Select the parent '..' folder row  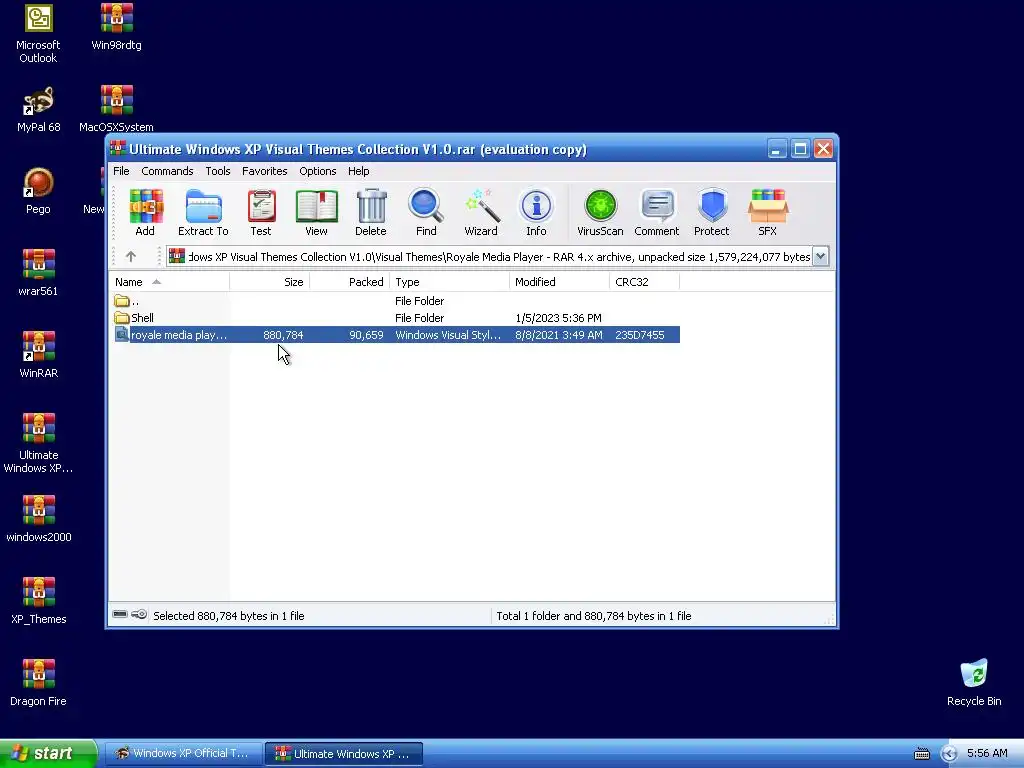(396, 301)
